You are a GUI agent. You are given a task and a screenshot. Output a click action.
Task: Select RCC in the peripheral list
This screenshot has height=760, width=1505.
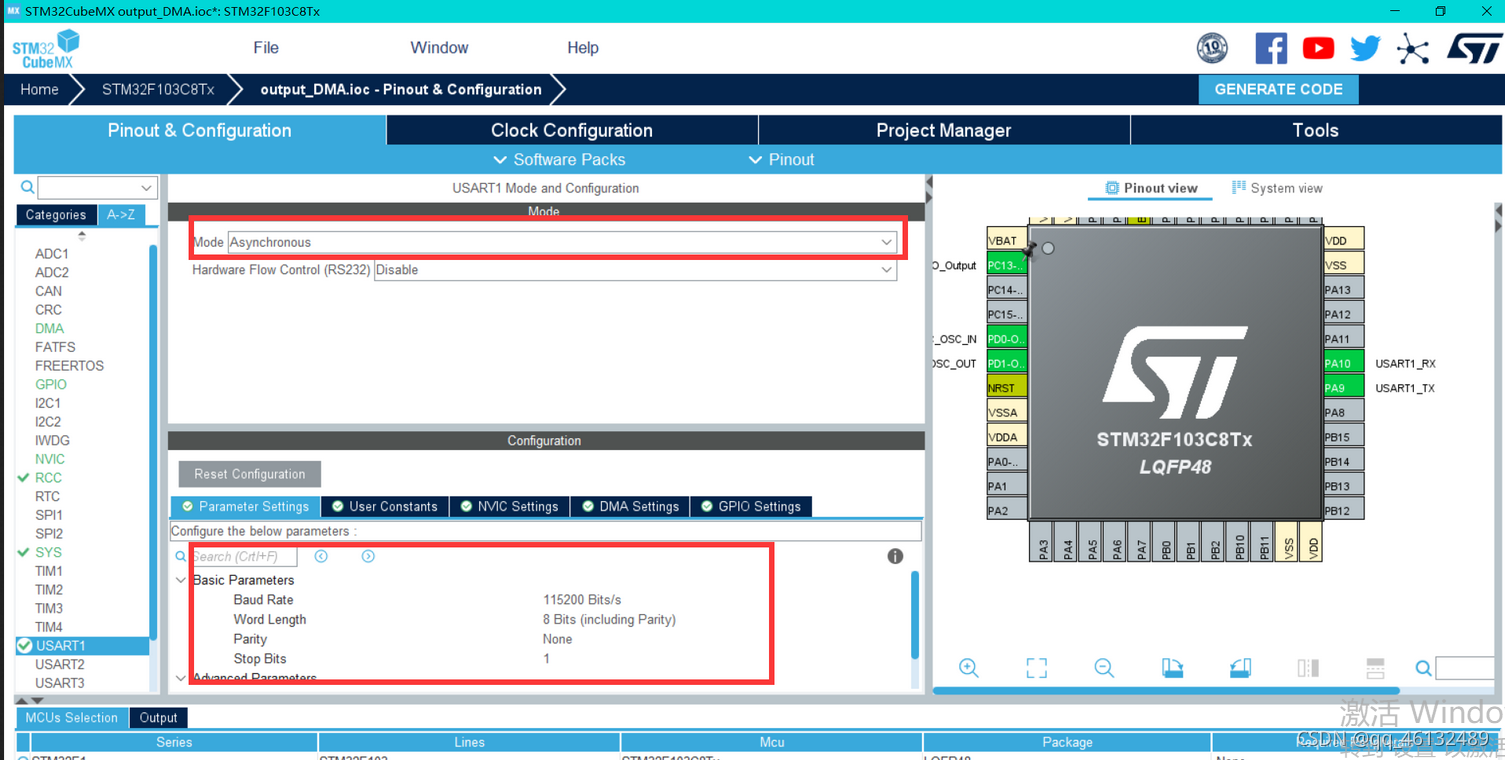coord(48,478)
